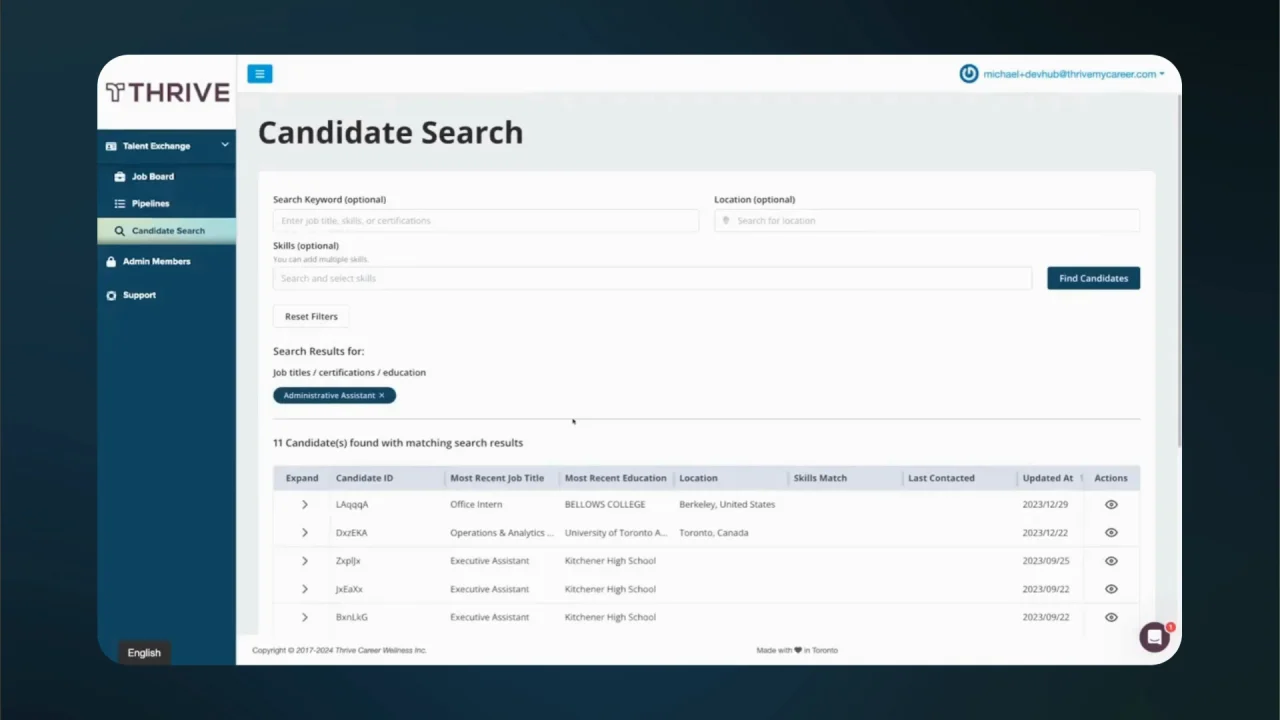
Task: Click the Pipelines list icon
Action: tap(120, 204)
